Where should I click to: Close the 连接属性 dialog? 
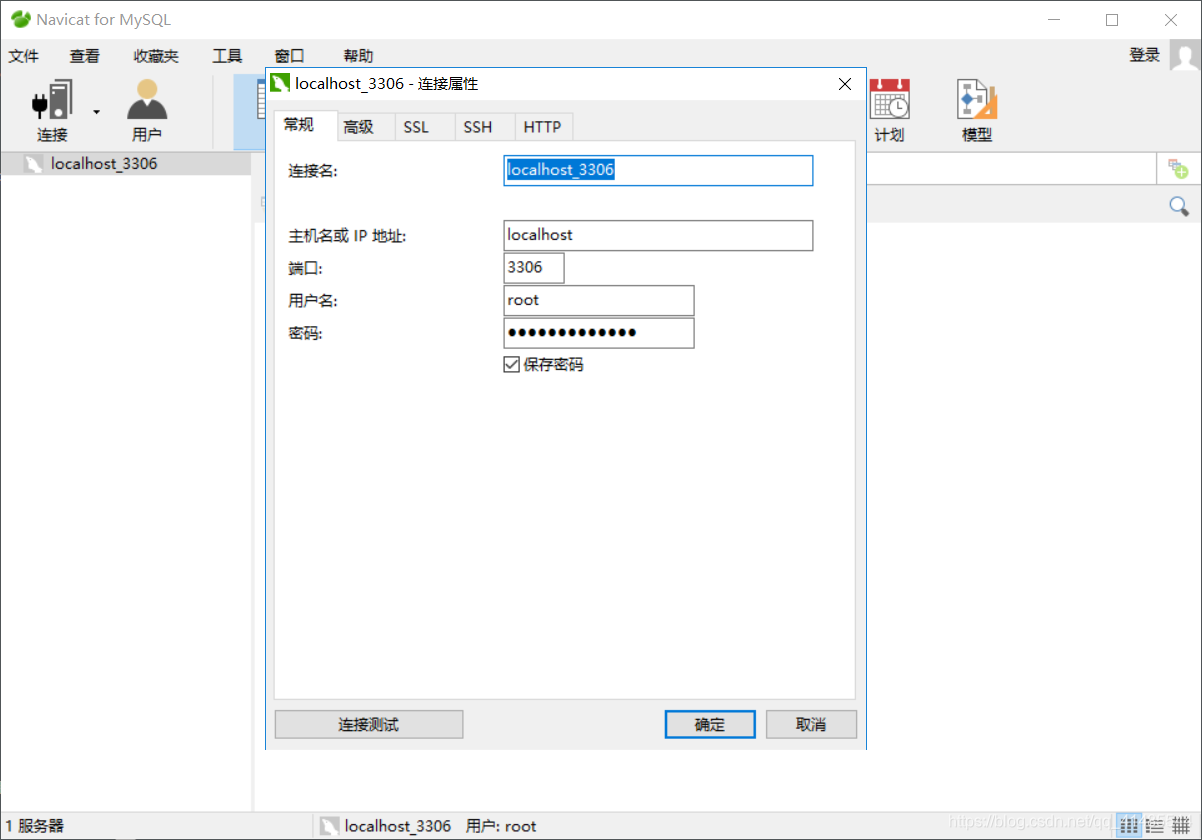click(845, 84)
